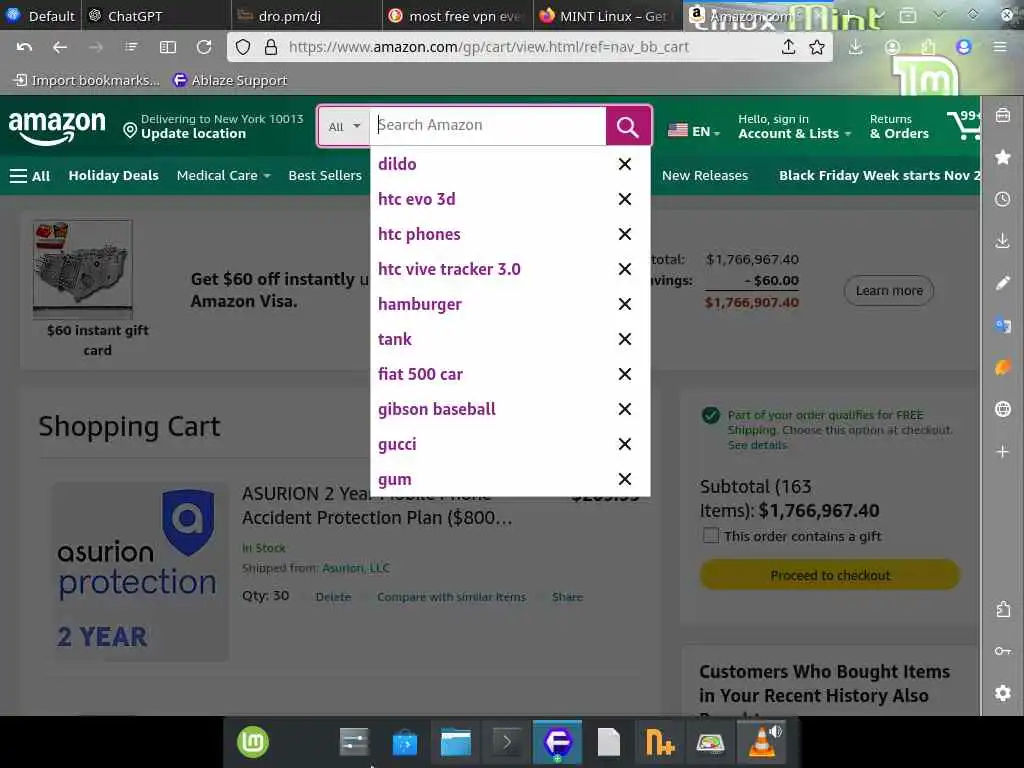Image resolution: width=1024 pixels, height=768 pixels.
Task: Click Update location link
Action: [x=193, y=134]
